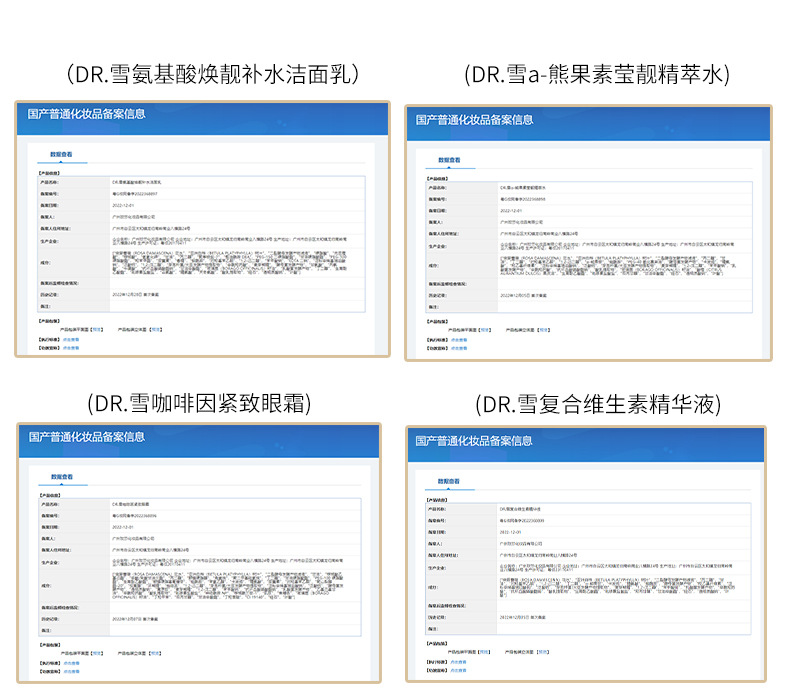
Task: Click 2022-12-01 filing date in 精萃水 panel
Action: [x=511, y=211]
